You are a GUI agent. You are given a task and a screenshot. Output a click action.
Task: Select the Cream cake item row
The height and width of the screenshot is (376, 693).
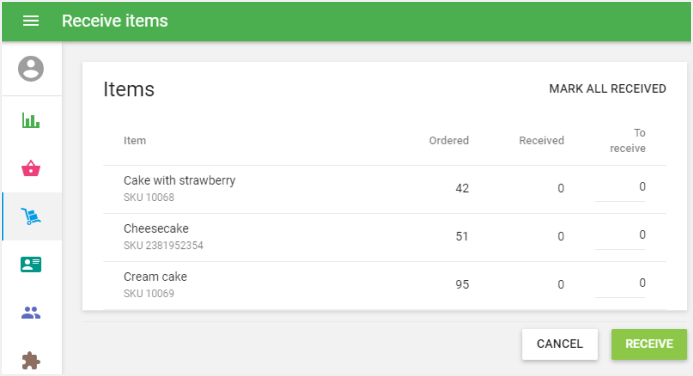click(385, 285)
